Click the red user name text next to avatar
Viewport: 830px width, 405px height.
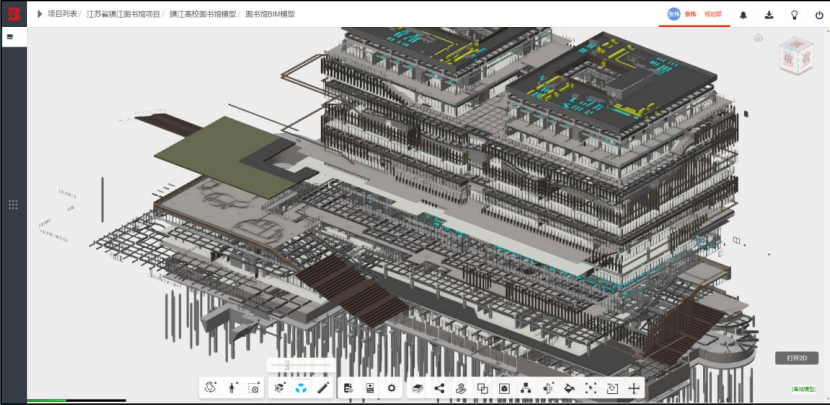click(690, 14)
